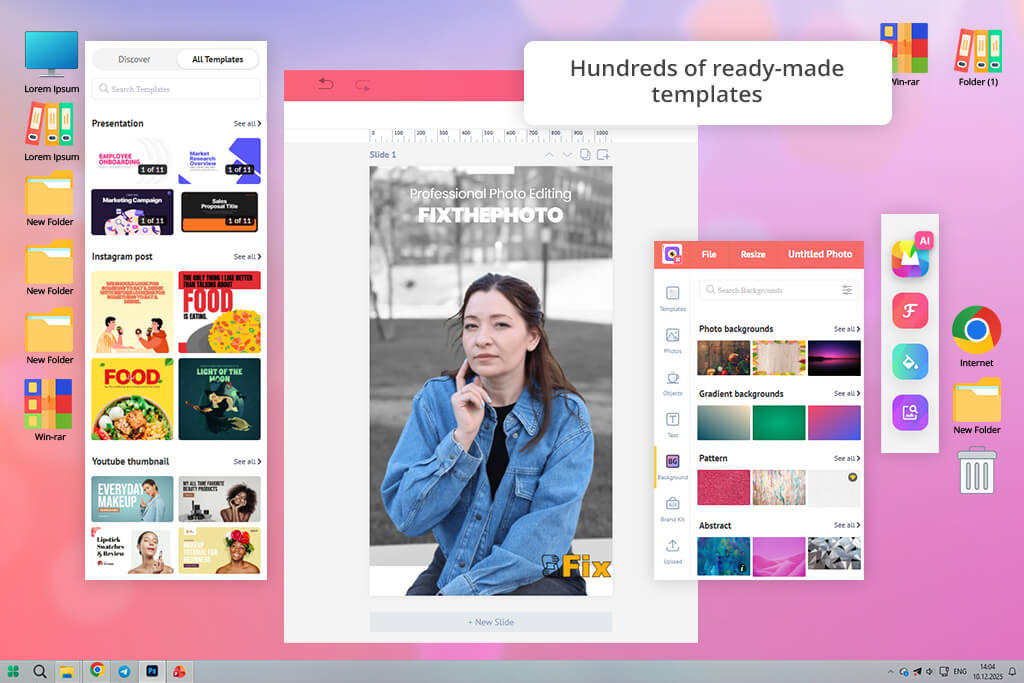Screen dimensions: 1024x683
Task: Switch to the Discover tab
Action: 135,59
